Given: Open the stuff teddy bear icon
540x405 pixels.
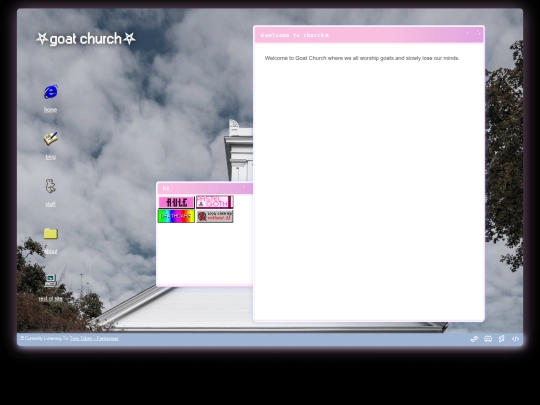Looking at the screenshot, I should pyautogui.click(x=50, y=186).
